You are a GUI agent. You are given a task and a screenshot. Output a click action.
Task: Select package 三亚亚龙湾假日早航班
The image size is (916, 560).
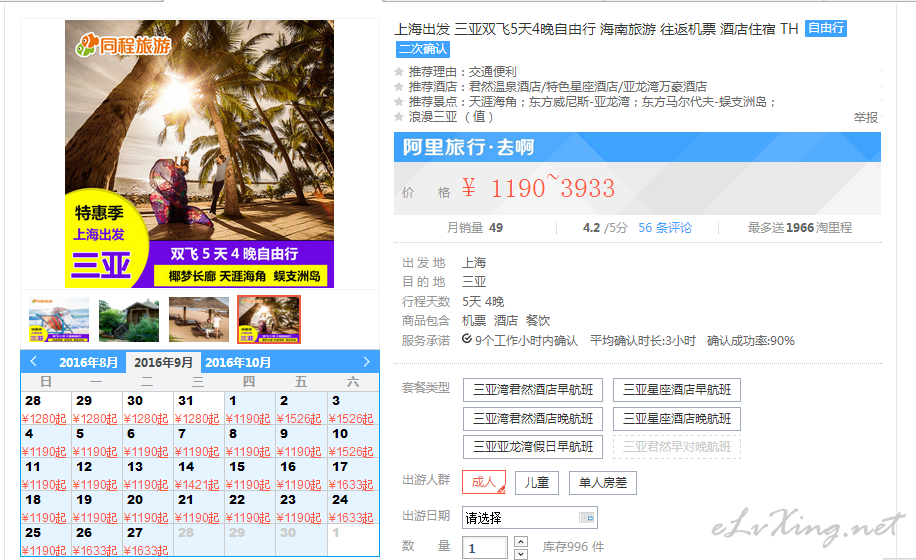533,447
